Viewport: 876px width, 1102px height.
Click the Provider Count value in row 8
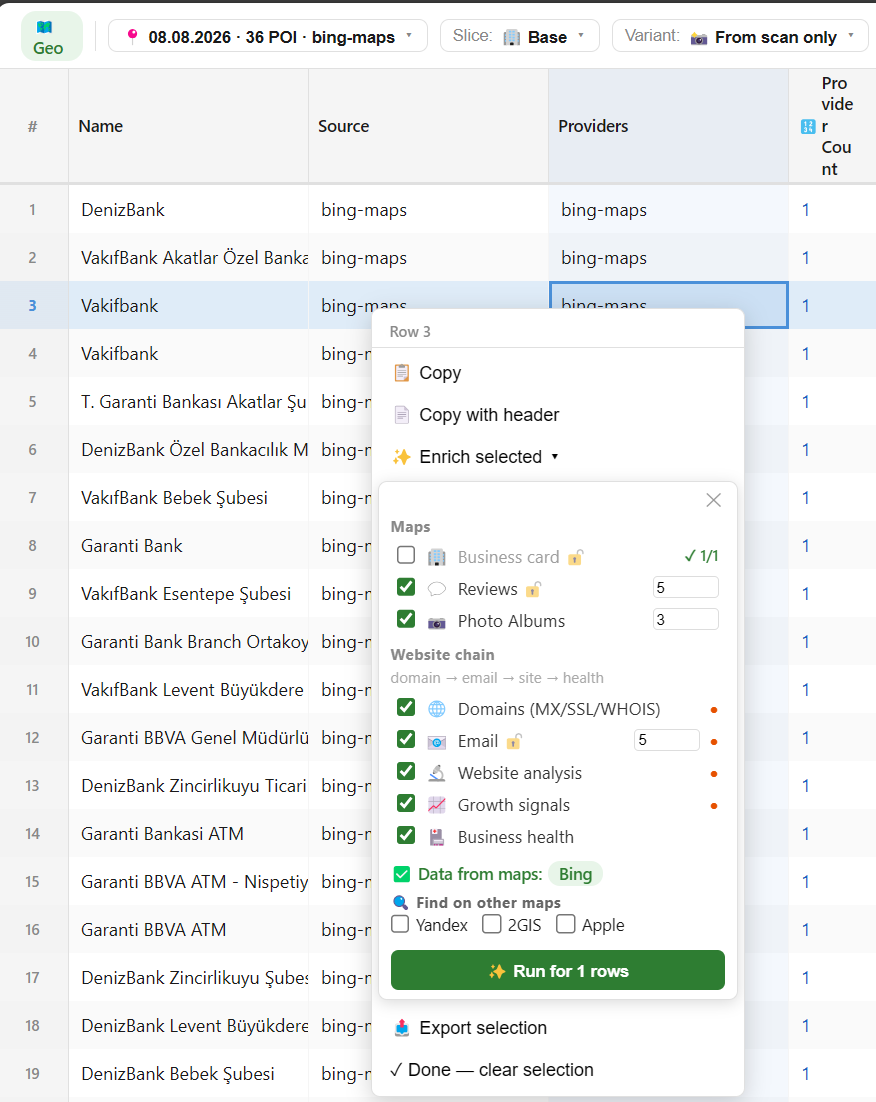point(806,545)
